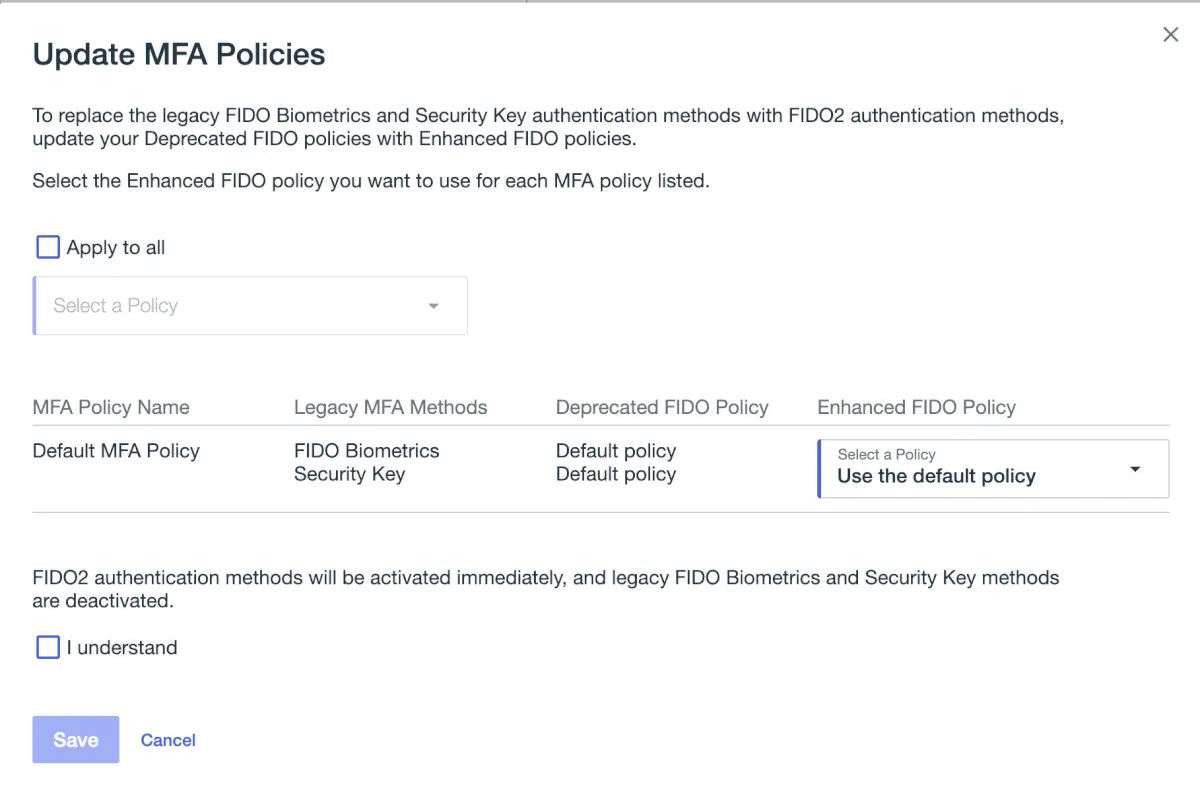This screenshot has width=1200, height=795.
Task: Click the Legacy MFA Methods column header
Action: coord(390,407)
